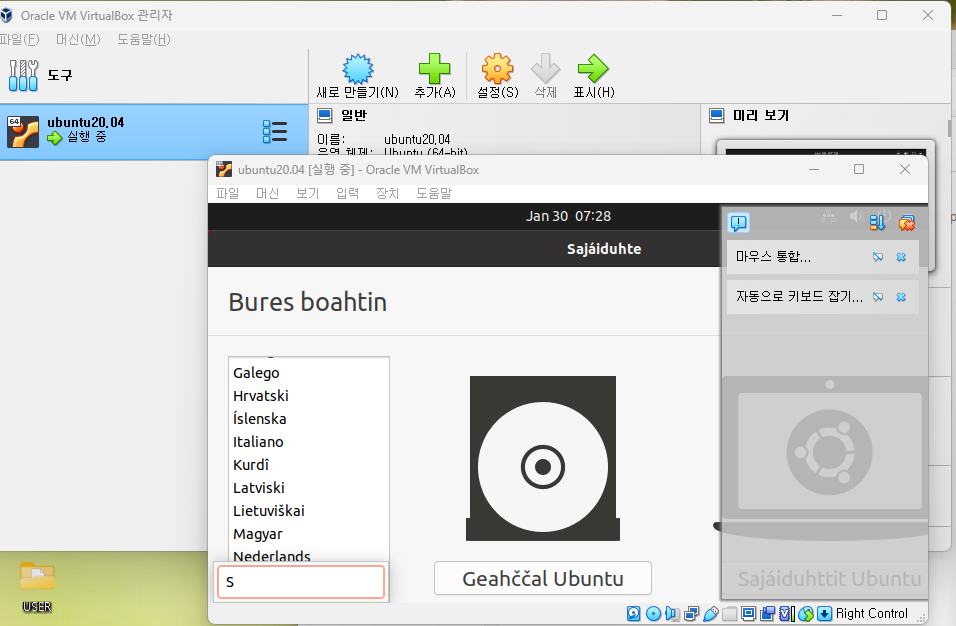The height and width of the screenshot is (626, 956).
Task: Click the language search field containing 's'
Action: (301, 582)
